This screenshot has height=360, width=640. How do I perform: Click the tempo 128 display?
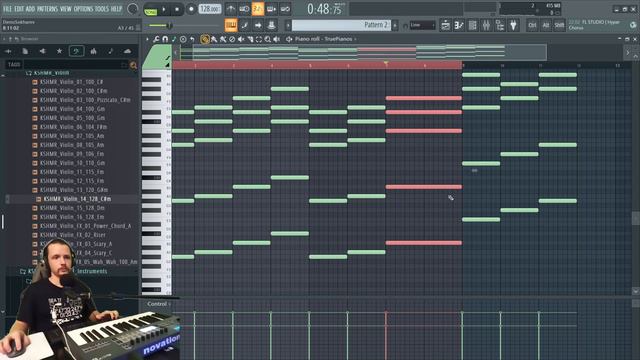(210, 9)
